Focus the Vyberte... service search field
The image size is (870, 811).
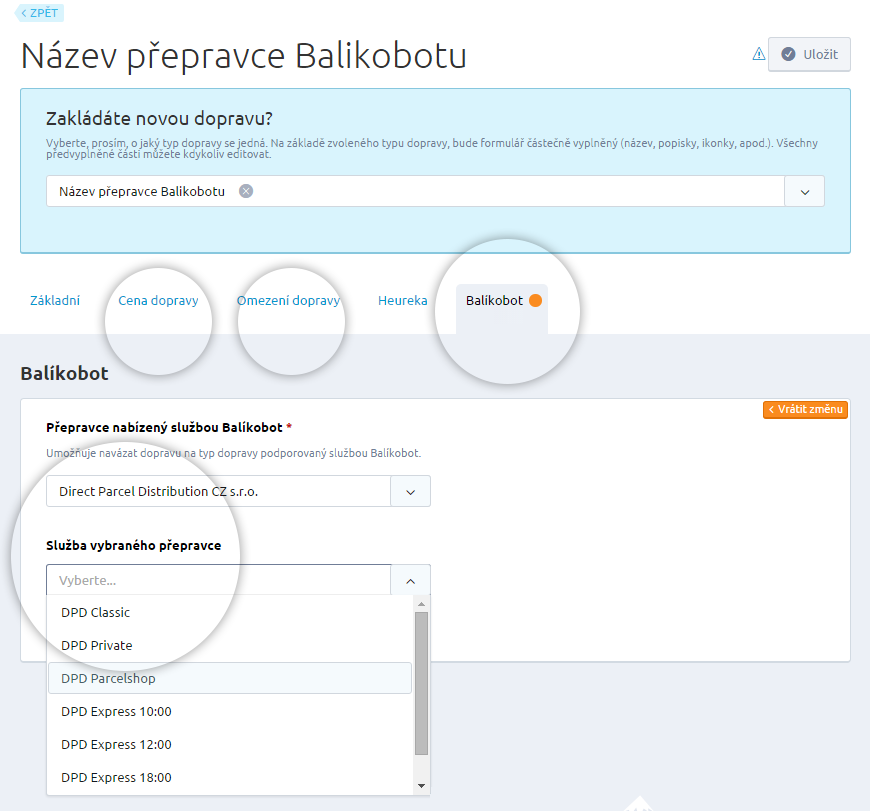click(219, 580)
